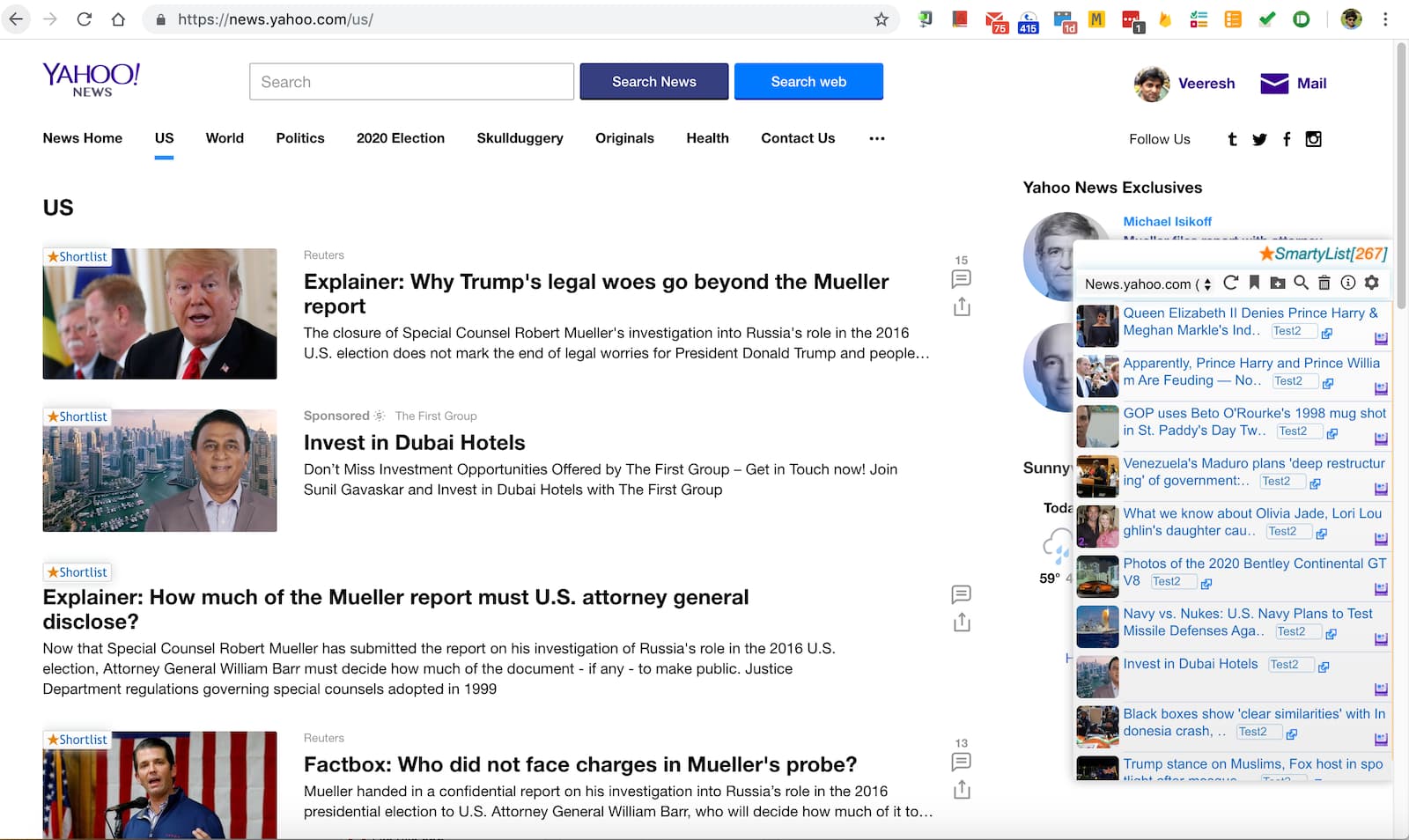Toggle Shortlist on Trump legal woes story
The height and width of the screenshot is (840, 1409).
77,257
